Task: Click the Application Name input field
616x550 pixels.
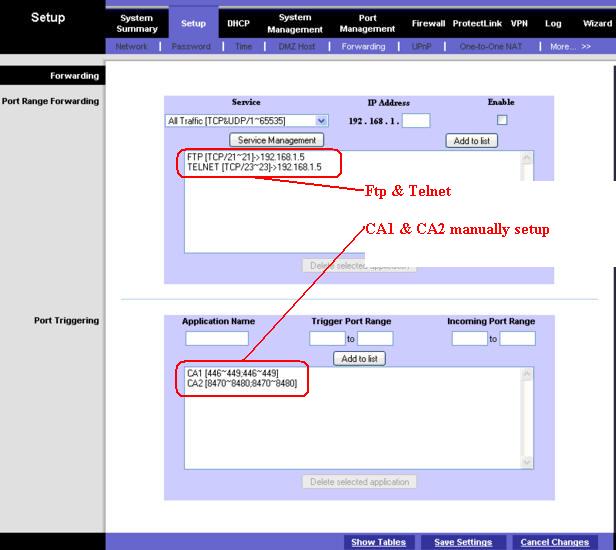Action: [217, 338]
